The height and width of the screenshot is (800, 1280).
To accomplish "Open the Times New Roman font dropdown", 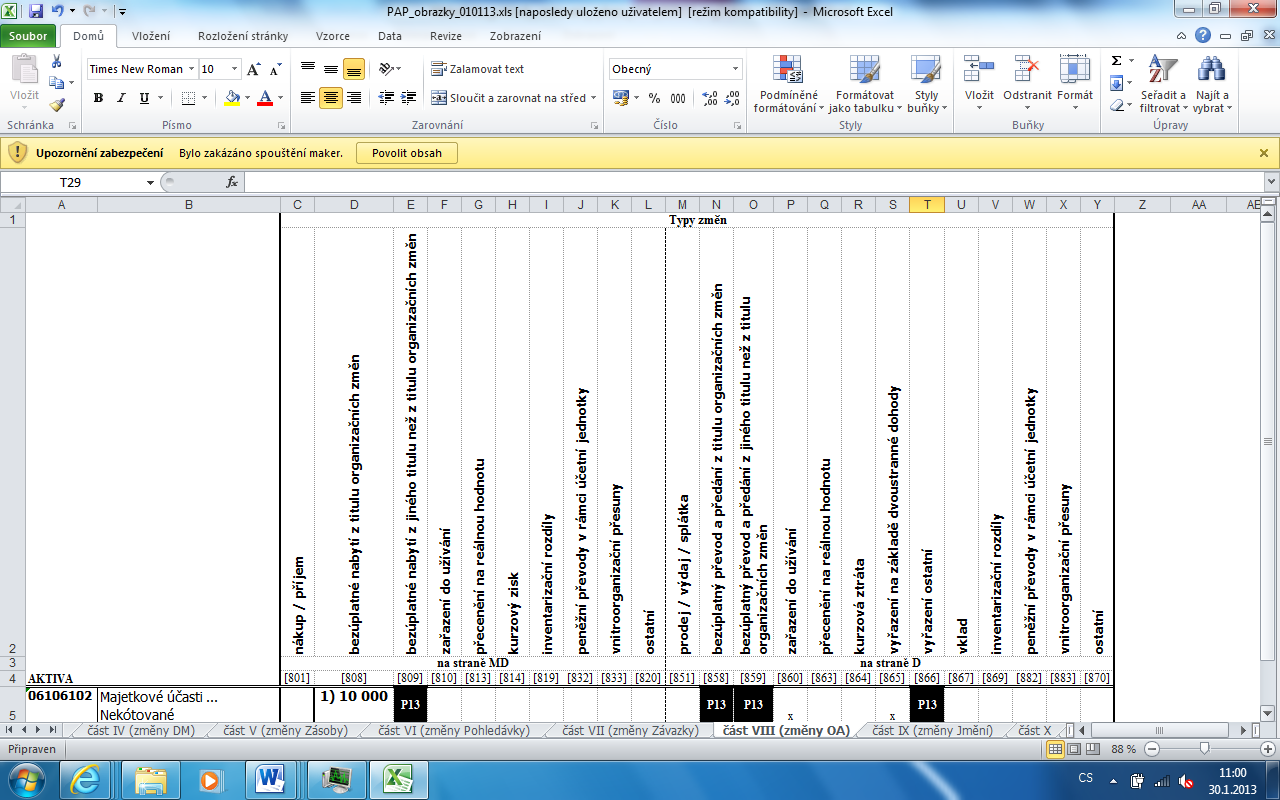I will click(x=192, y=69).
